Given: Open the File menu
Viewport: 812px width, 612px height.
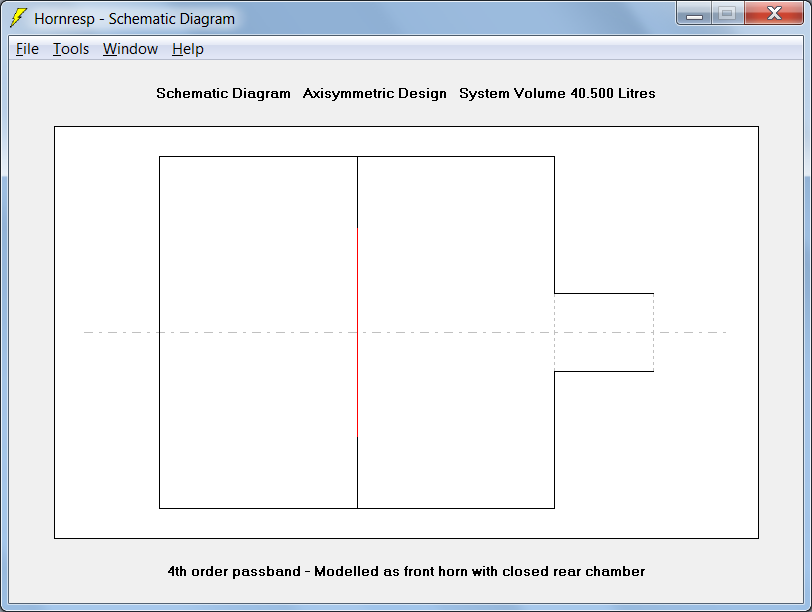Looking at the screenshot, I should (x=27, y=49).
